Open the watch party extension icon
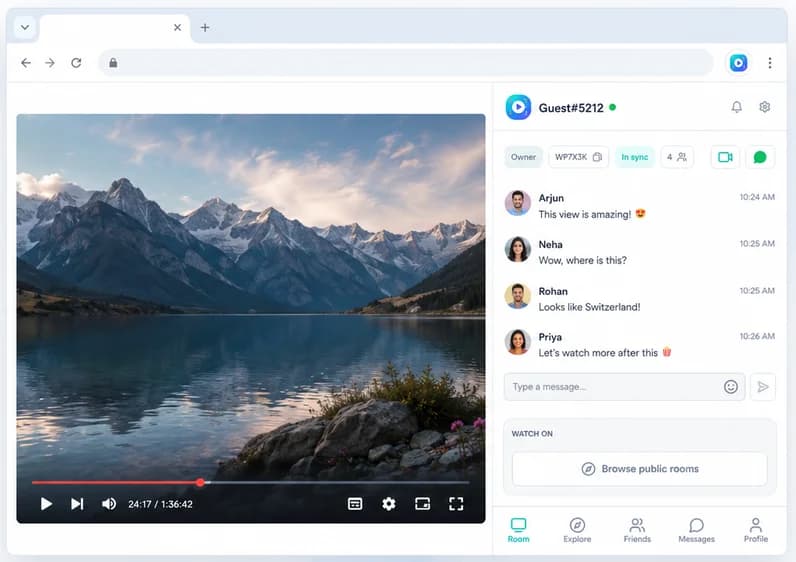This screenshot has width=796, height=562. 738,62
